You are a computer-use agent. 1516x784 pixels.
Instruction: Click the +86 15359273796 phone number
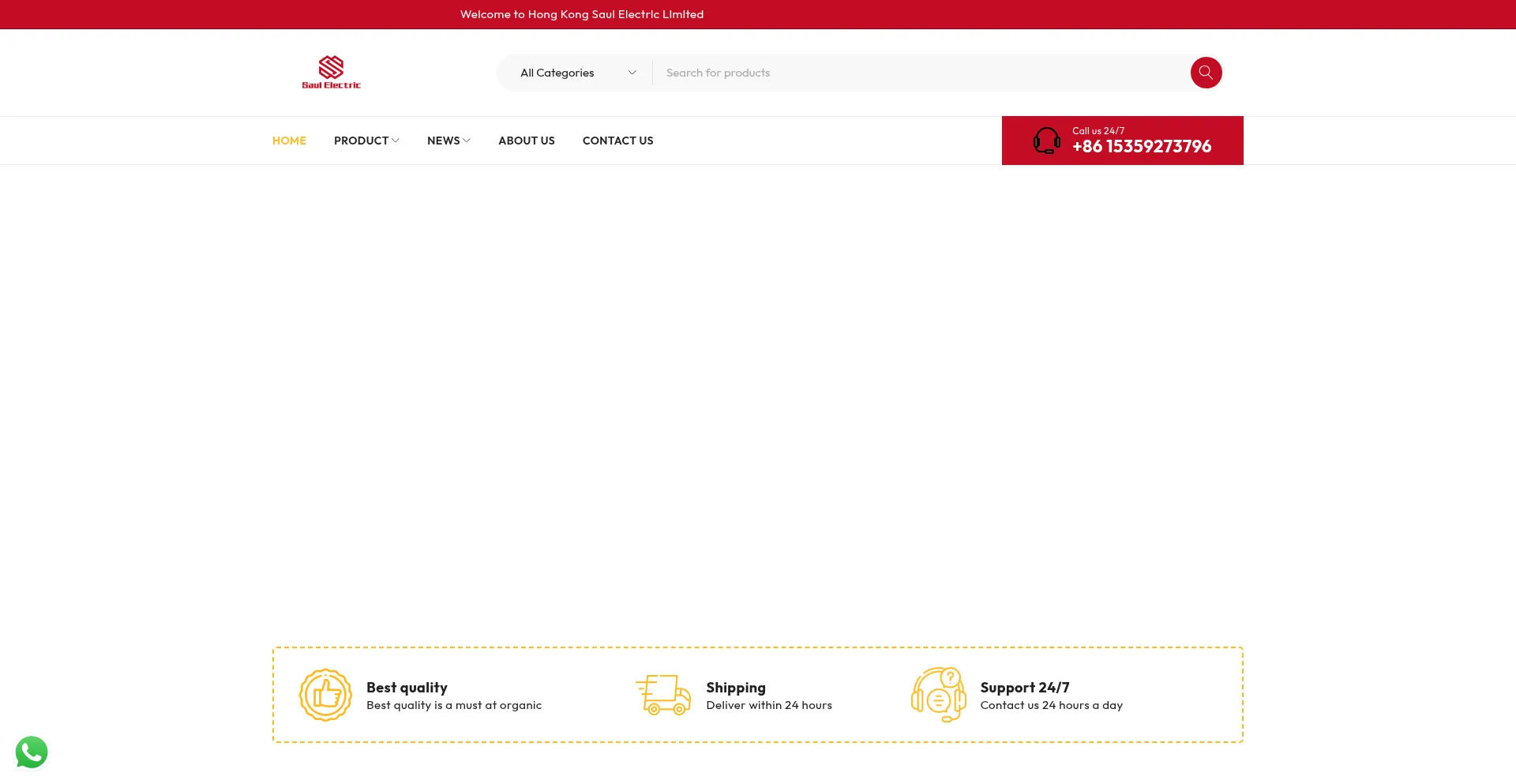tap(1141, 147)
